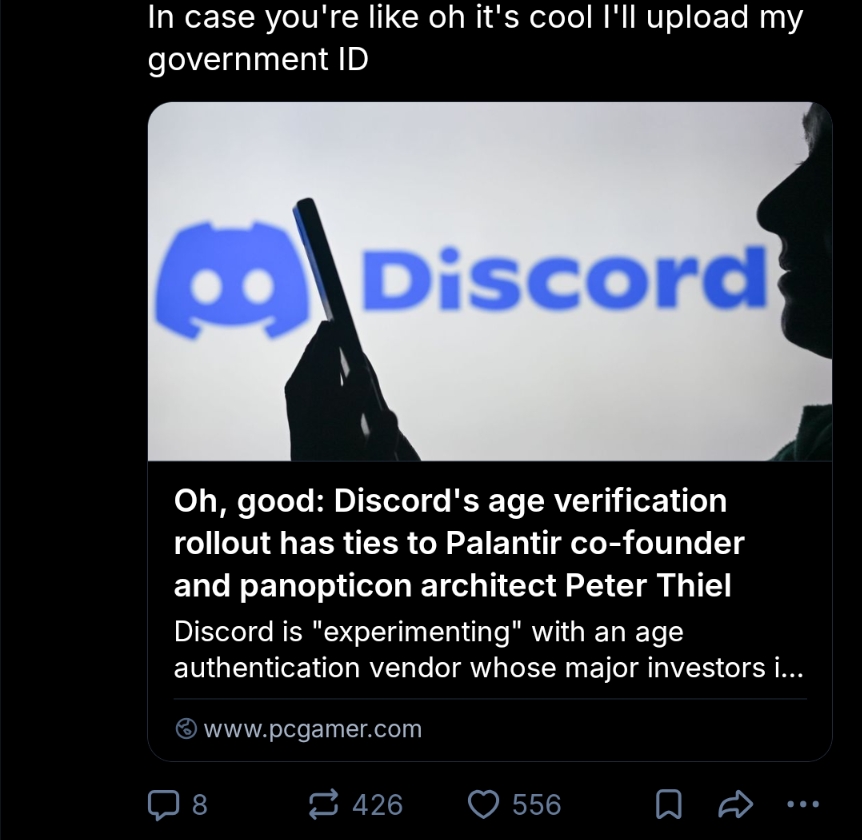Click the post text about uploading government ID
Screen dimensions: 862x840
[474, 38]
